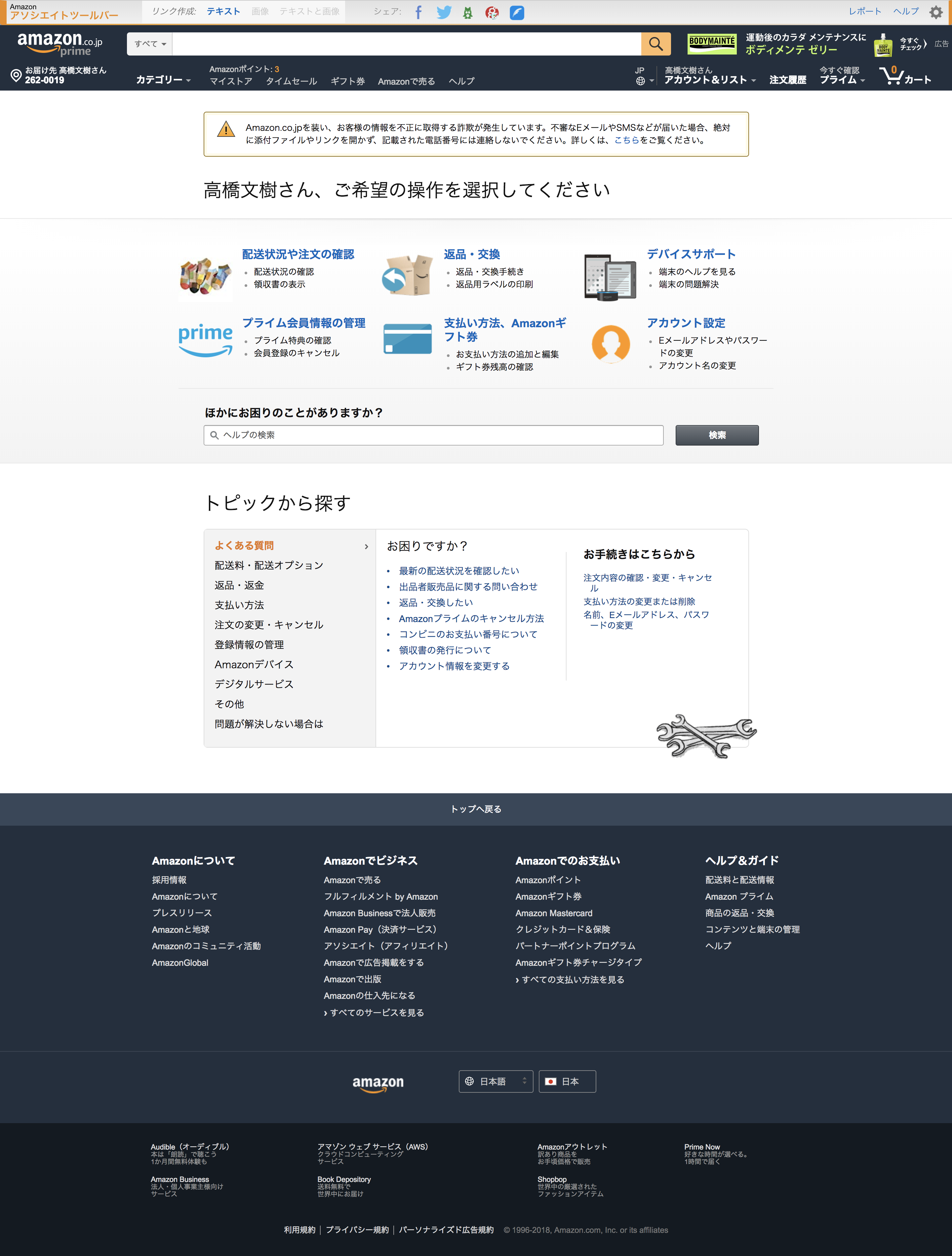Screen dimensions: 952x1256
Task: Open 領収書の発行について link
Action: point(445,650)
